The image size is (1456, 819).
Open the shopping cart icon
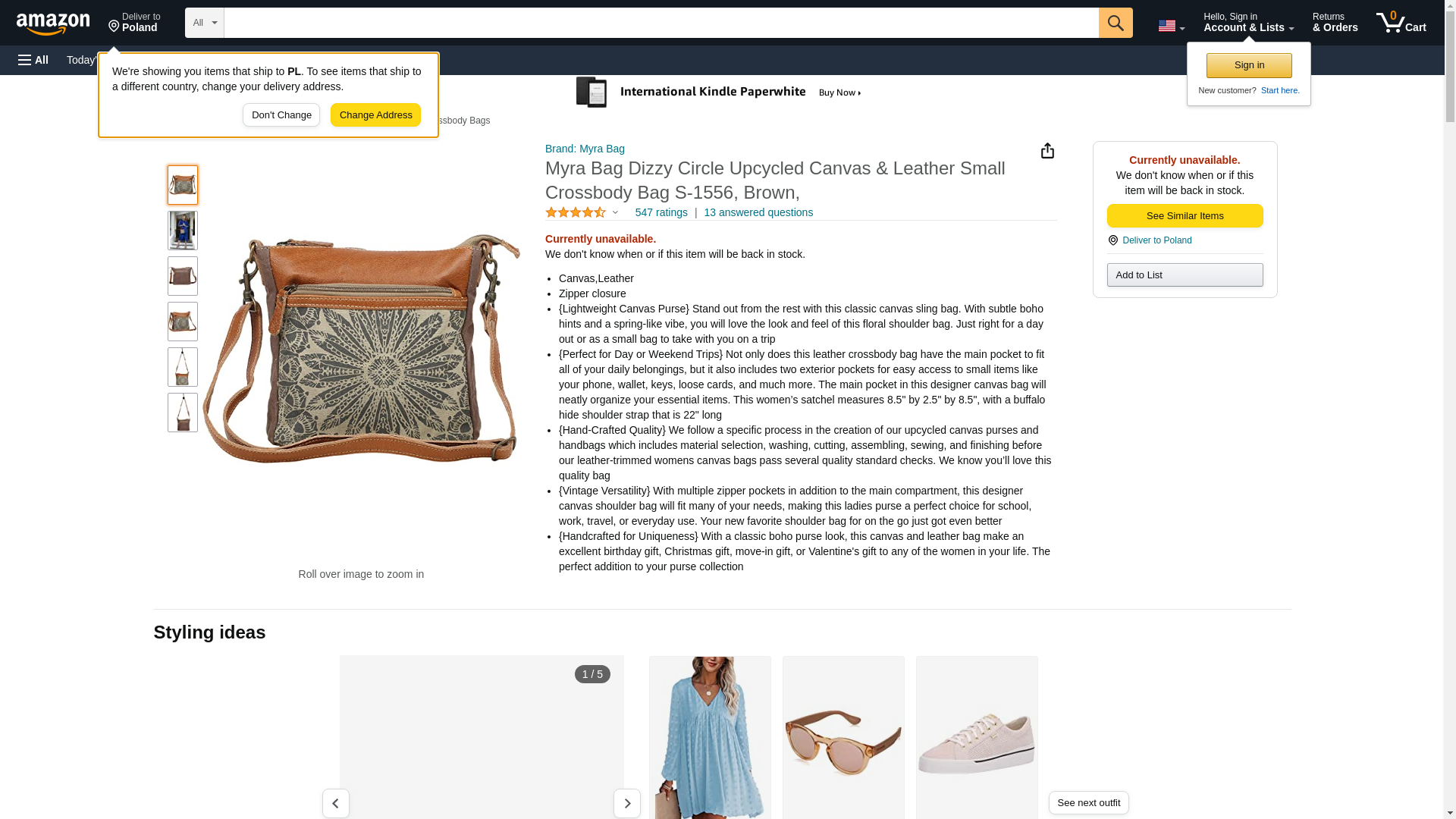click(1401, 22)
